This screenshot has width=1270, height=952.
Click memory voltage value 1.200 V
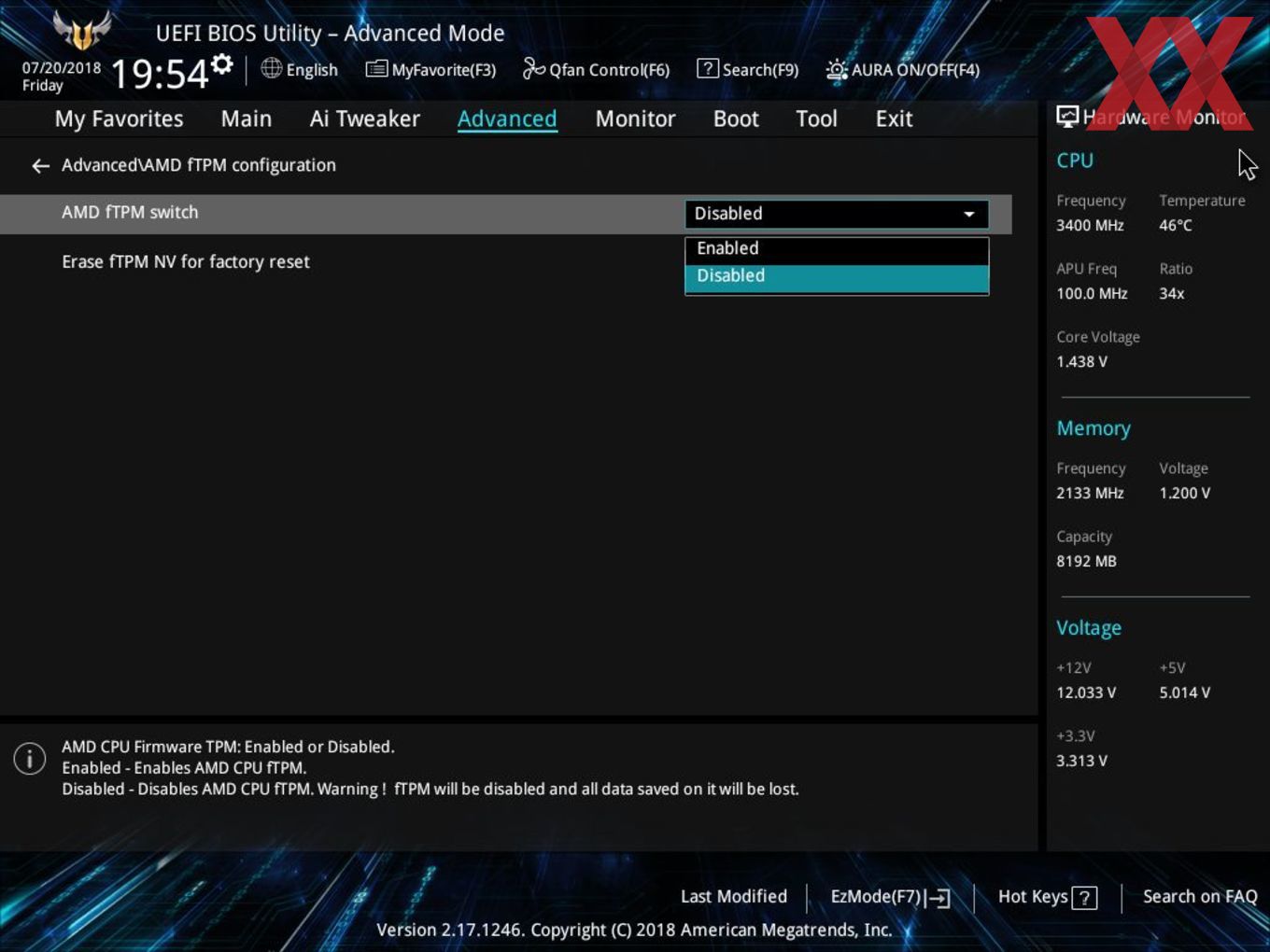[1185, 494]
